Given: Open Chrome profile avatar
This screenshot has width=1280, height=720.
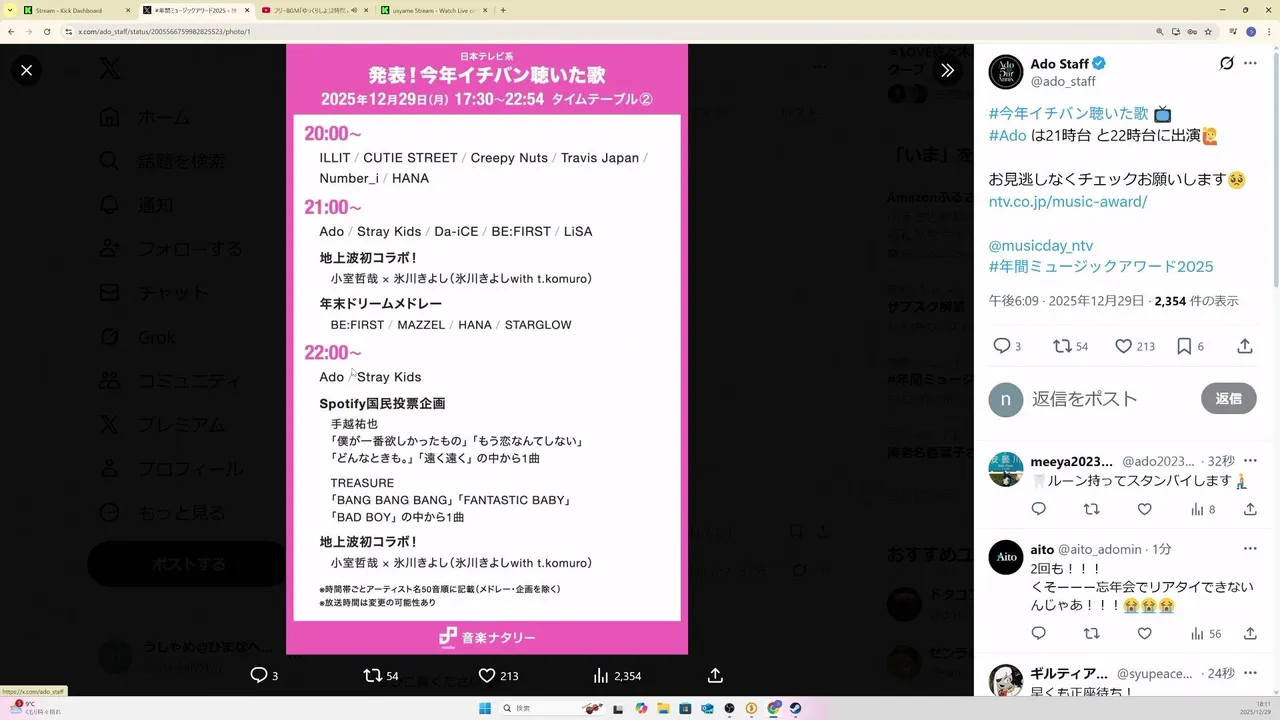Looking at the screenshot, I should [1250, 31].
